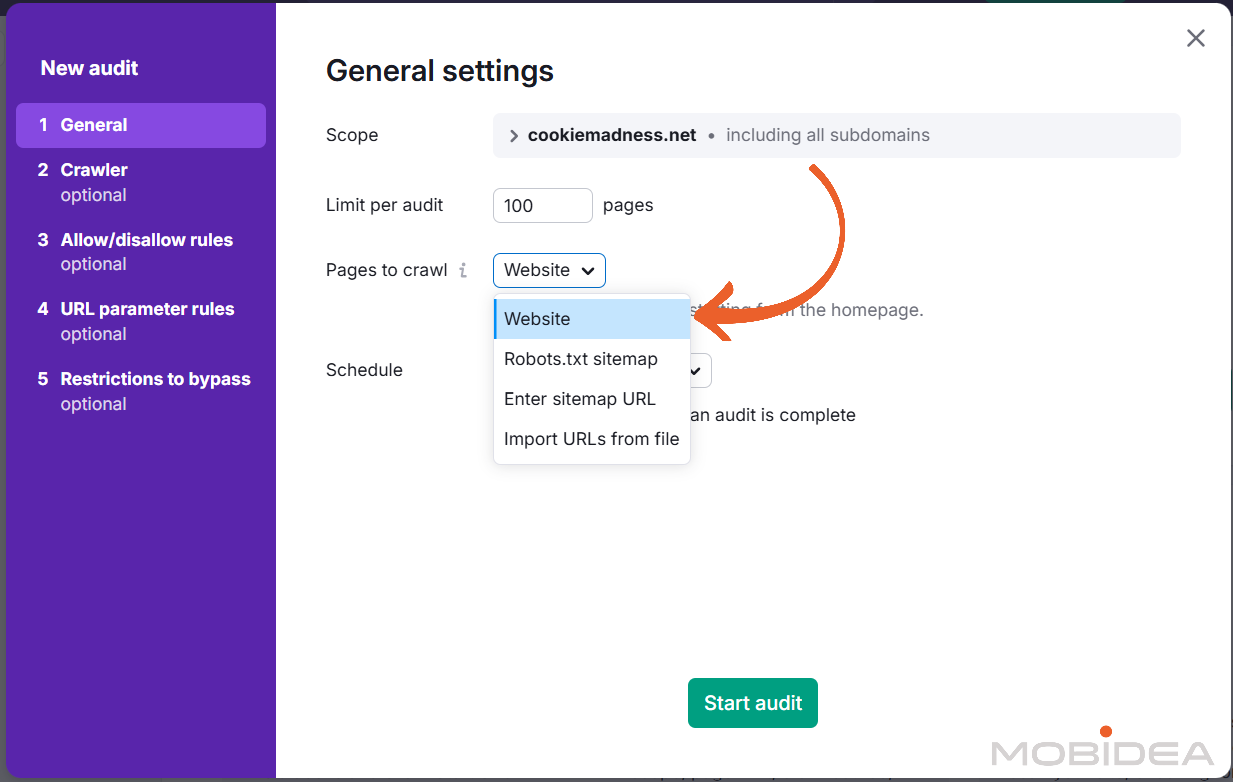Click the Pages to crawl dropdown chevron

click(587, 270)
